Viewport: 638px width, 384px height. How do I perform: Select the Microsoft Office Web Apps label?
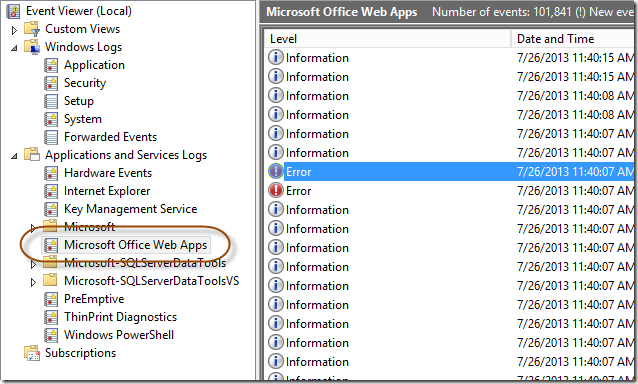[136, 245]
